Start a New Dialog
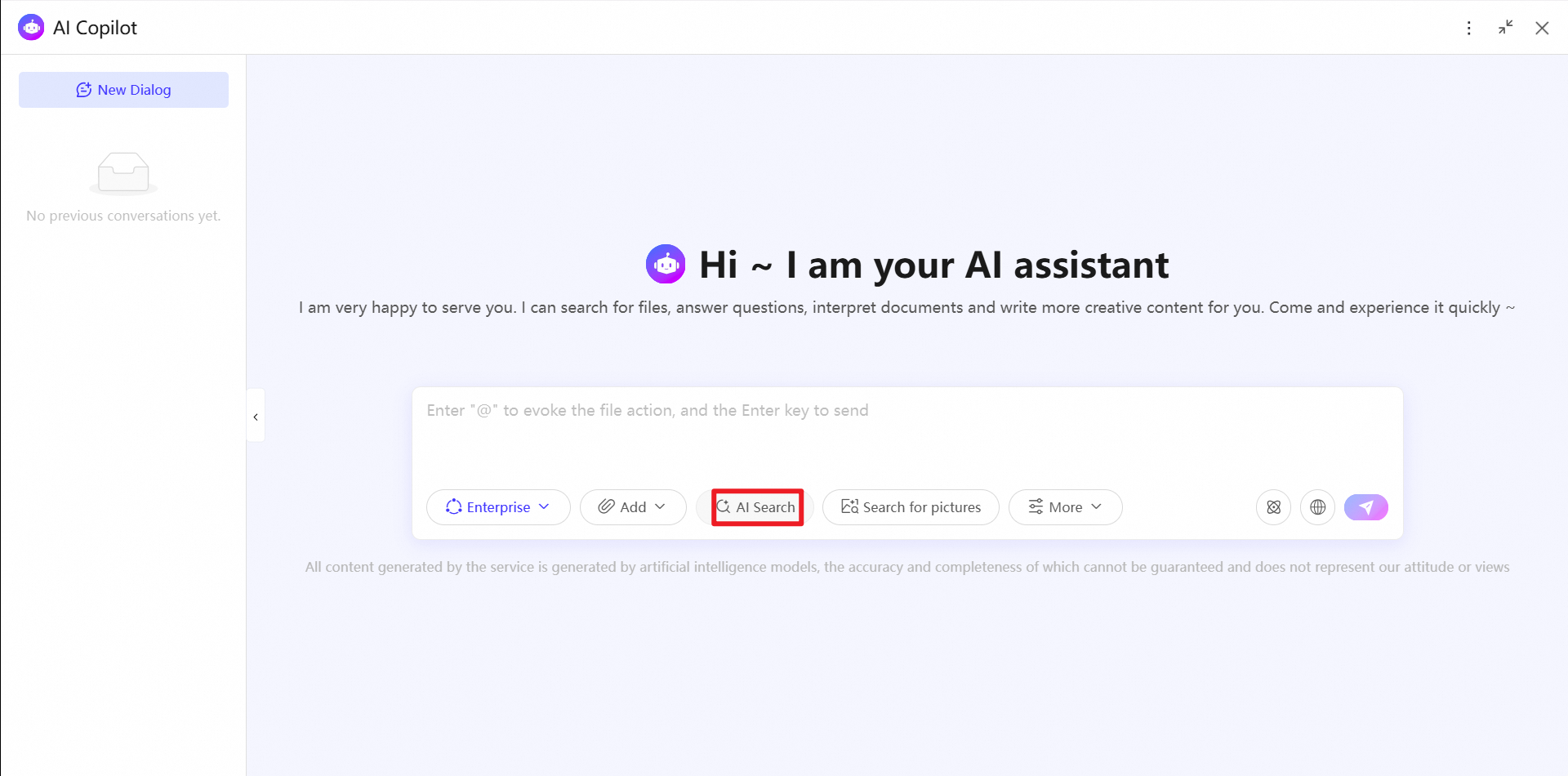Image resolution: width=1568 pixels, height=776 pixels. point(123,90)
